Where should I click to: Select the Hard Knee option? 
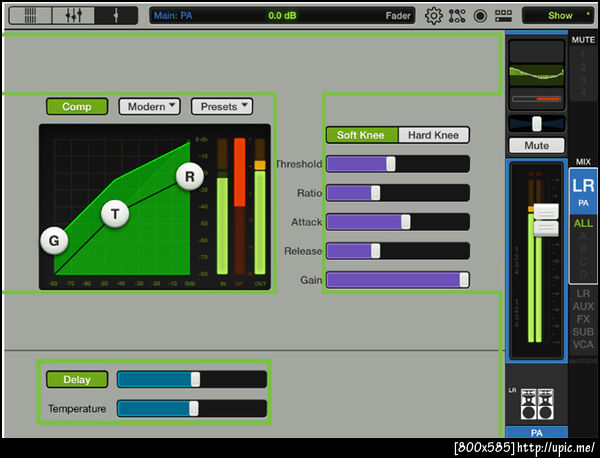(x=434, y=135)
